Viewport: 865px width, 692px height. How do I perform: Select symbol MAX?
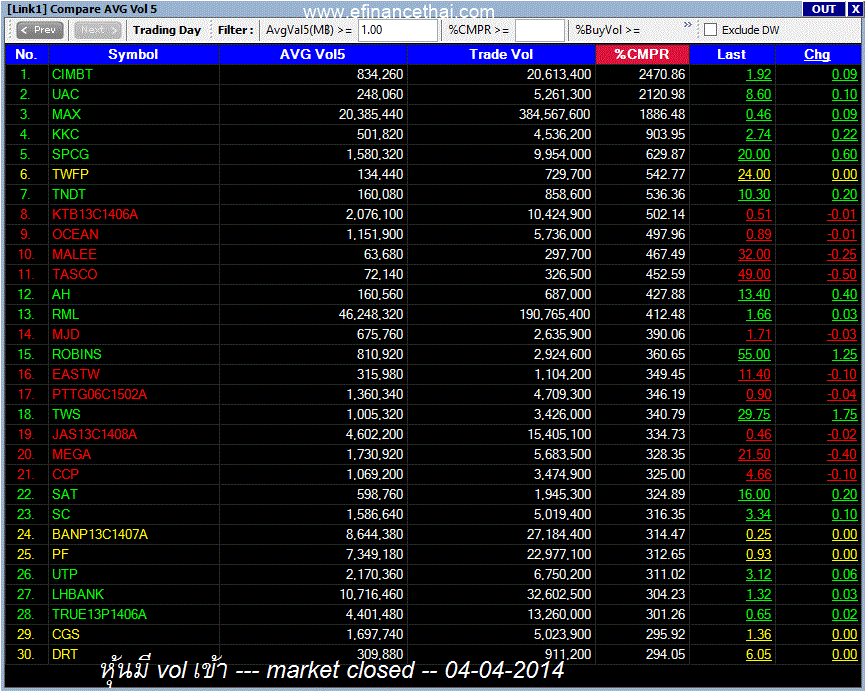67,114
